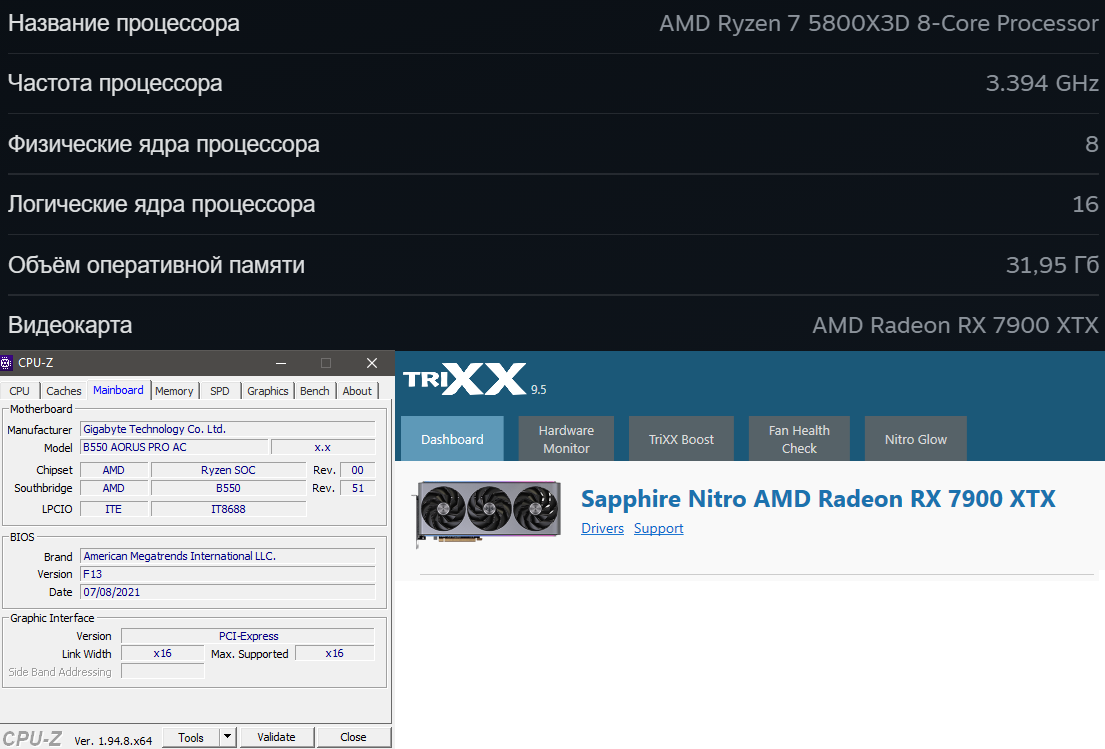Click the Graphic Interface PCI-Express version field

tap(248, 636)
